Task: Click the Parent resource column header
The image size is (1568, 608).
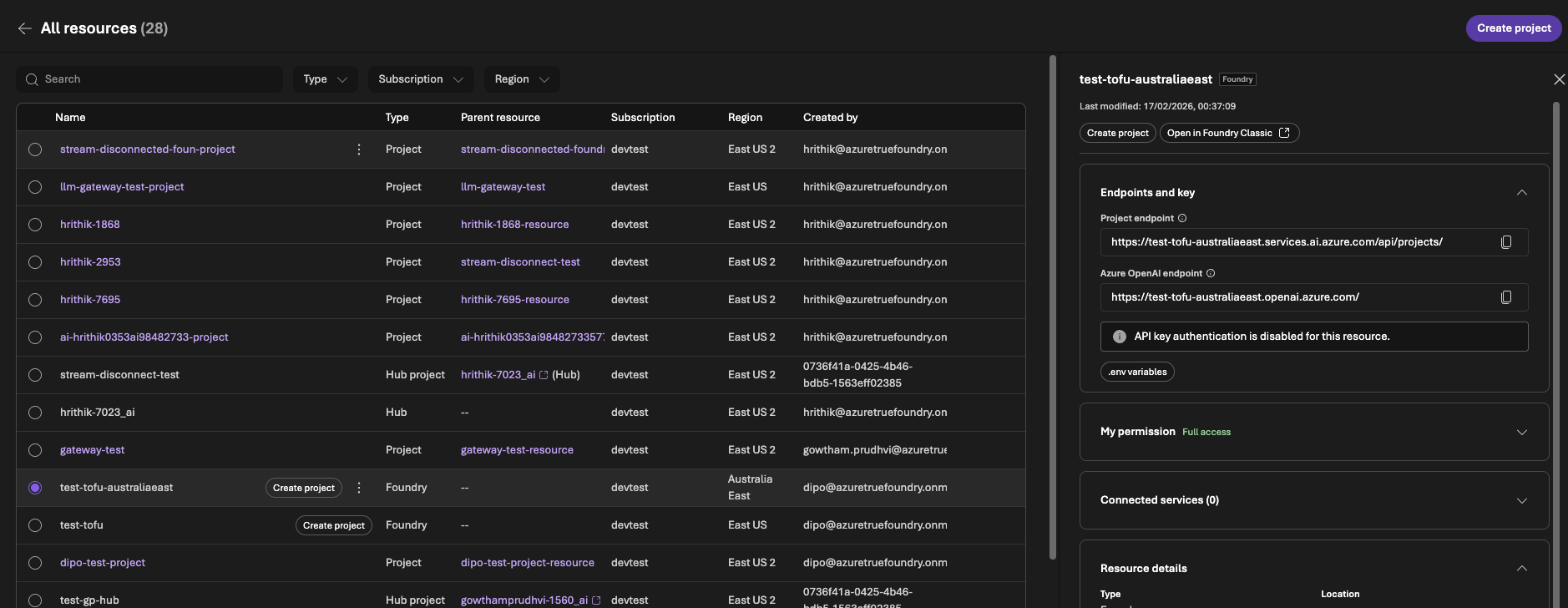Action: (500, 118)
